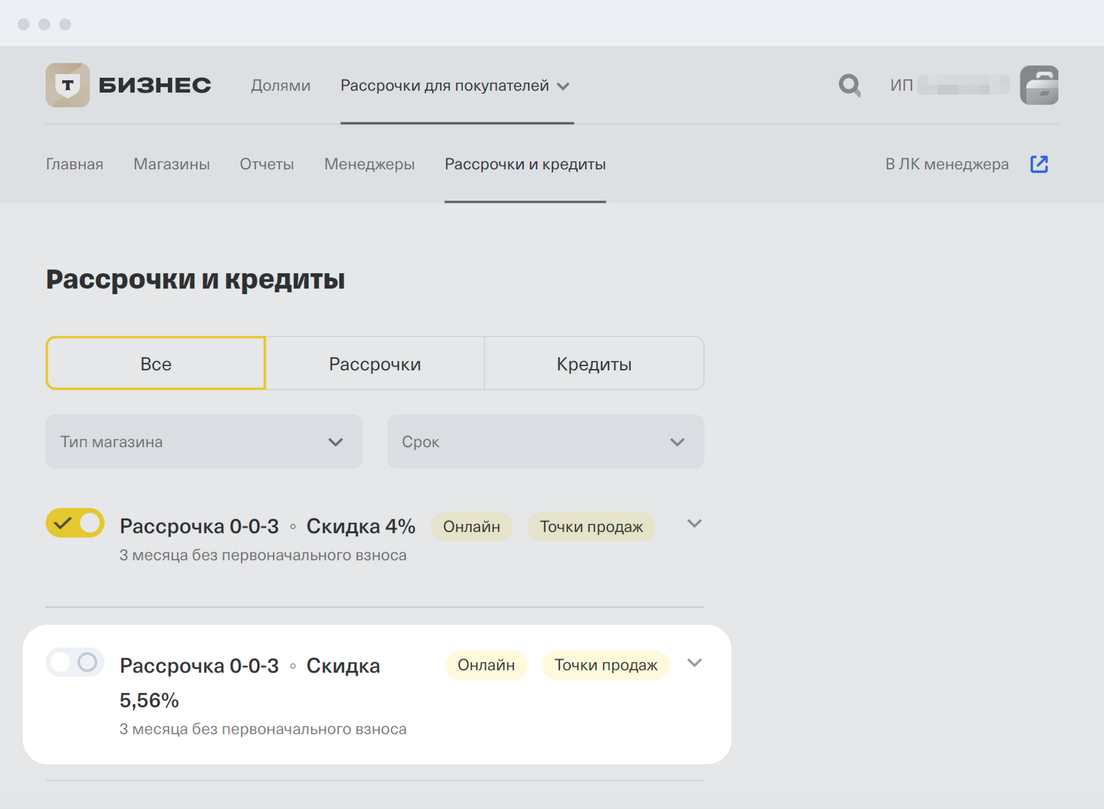Go to the Долями section

tap(281, 86)
